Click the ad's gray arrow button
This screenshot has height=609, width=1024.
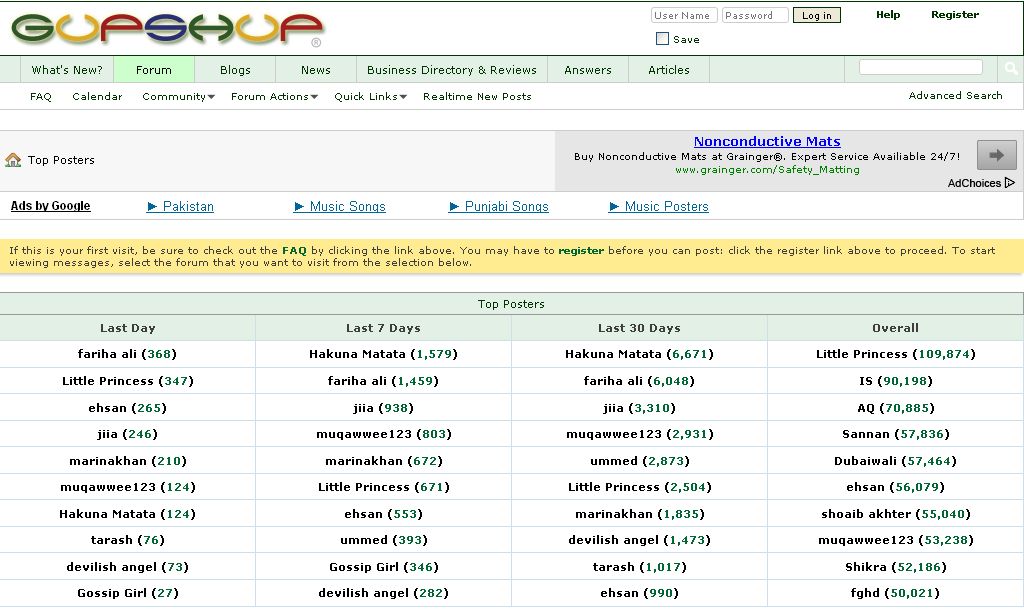pyautogui.click(x=996, y=155)
